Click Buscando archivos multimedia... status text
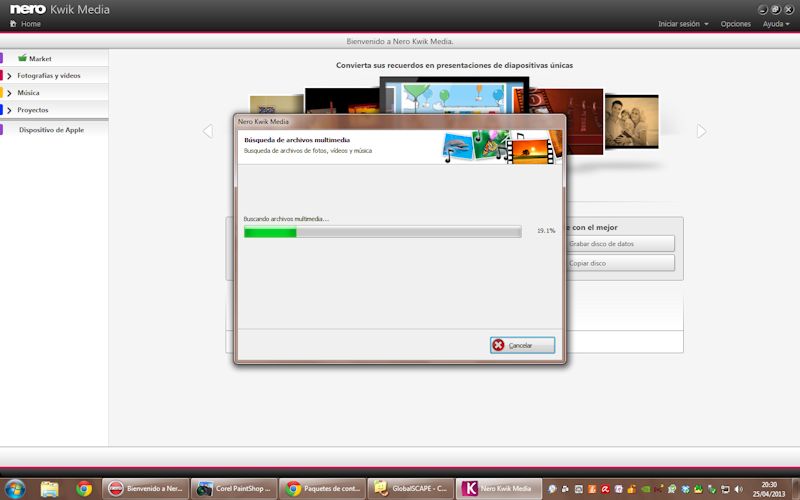Image resolution: width=800 pixels, height=500 pixels. point(286,219)
